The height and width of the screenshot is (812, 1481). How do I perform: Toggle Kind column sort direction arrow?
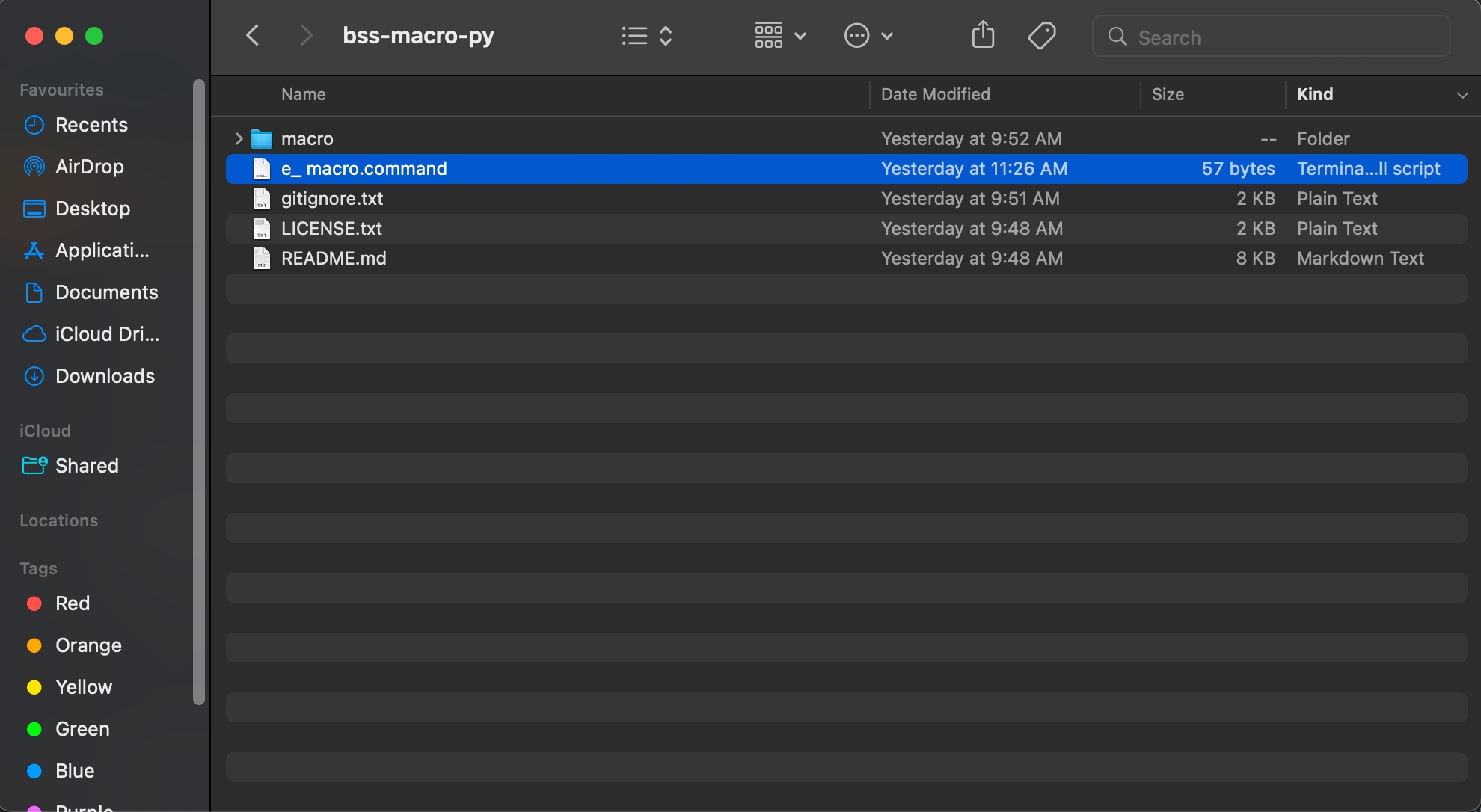[x=1462, y=95]
